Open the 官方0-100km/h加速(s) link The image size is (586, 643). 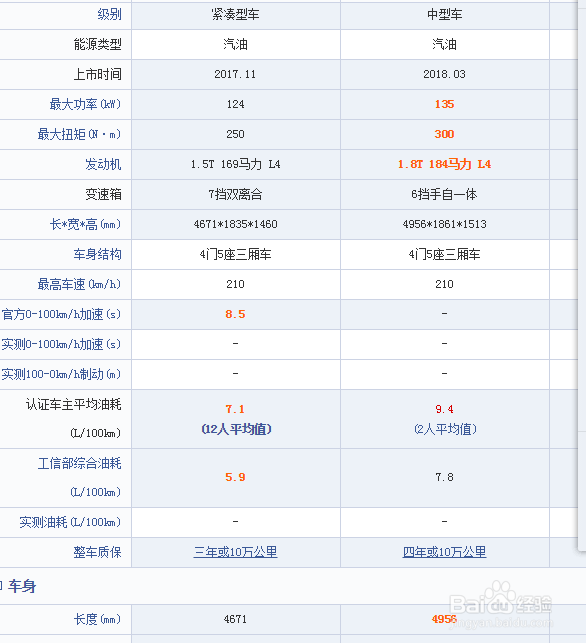(x=61, y=315)
